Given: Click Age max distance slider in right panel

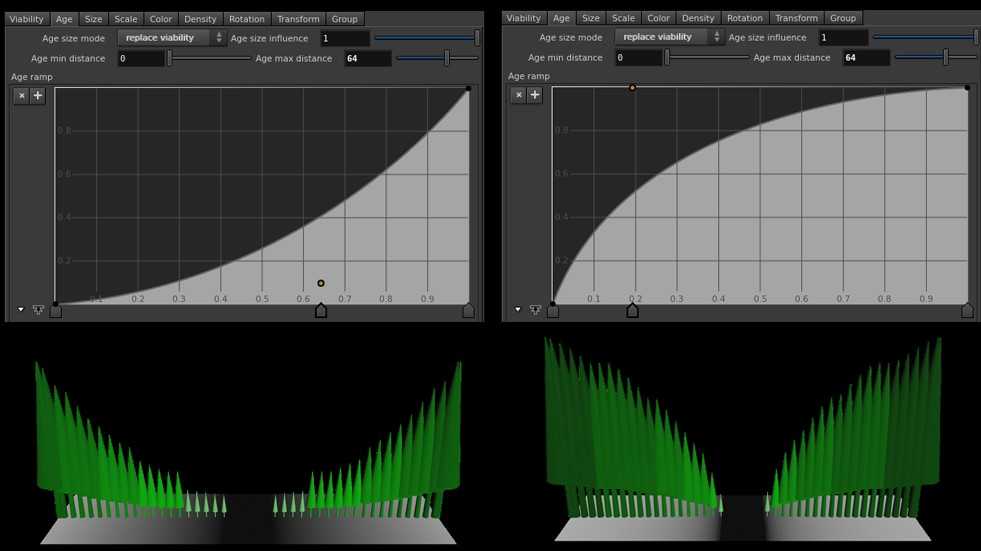Looking at the screenshot, I should [935, 58].
